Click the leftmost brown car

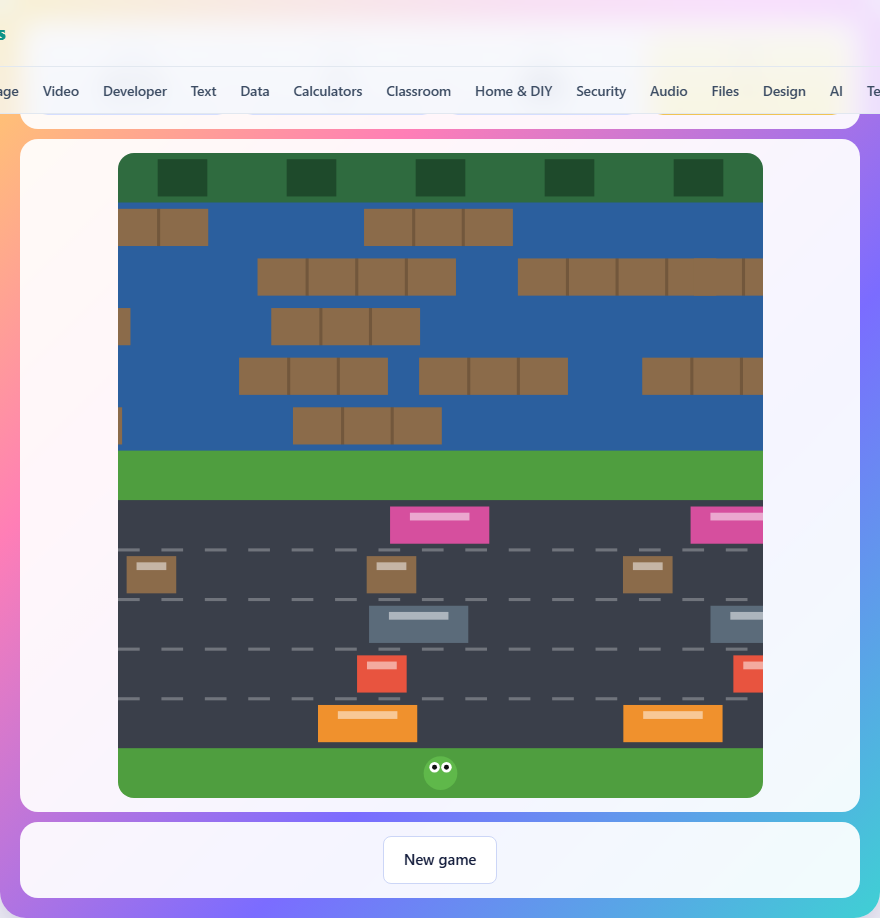click(152, 574)
